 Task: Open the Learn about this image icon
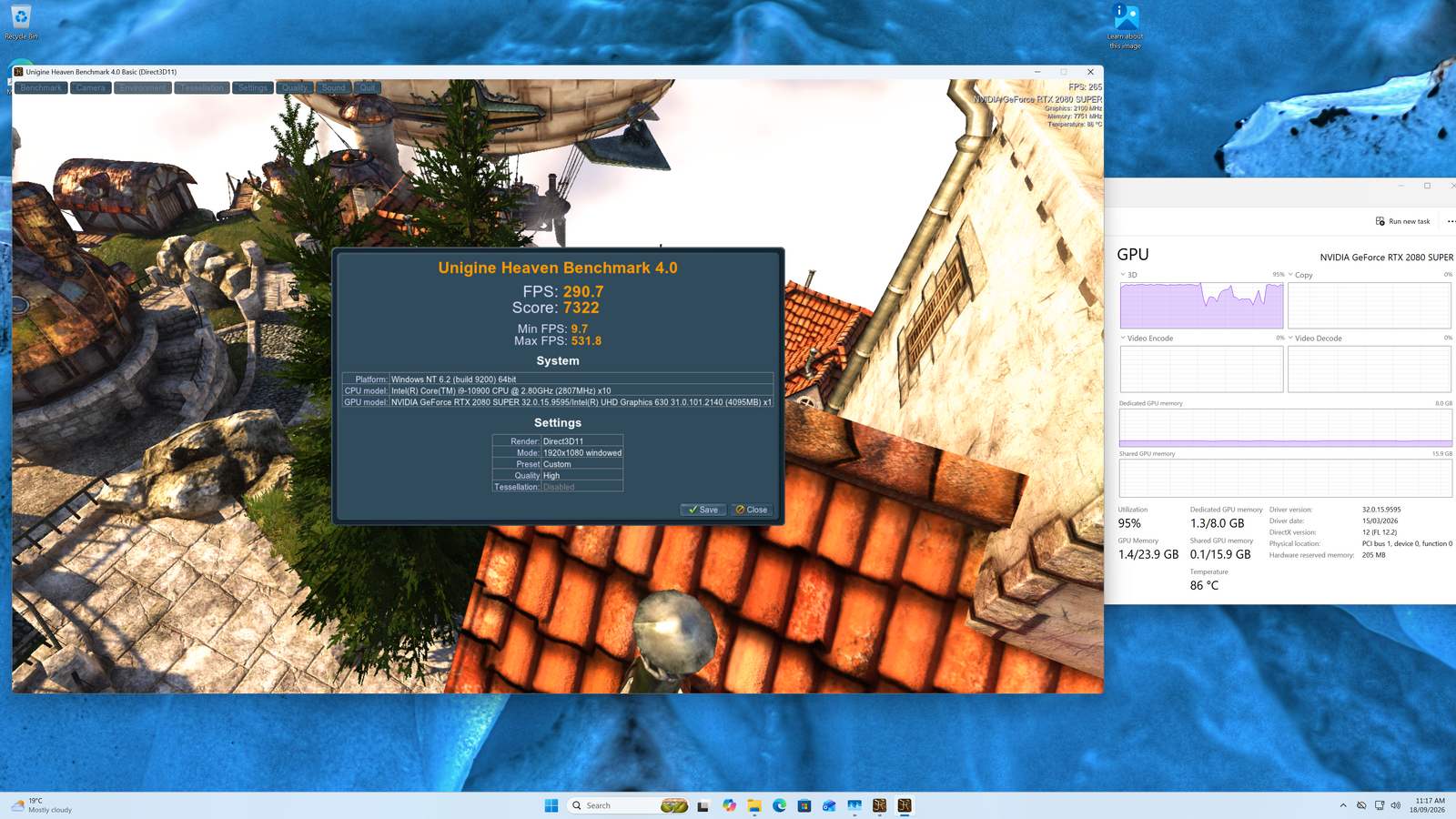tap(1126, 26)
